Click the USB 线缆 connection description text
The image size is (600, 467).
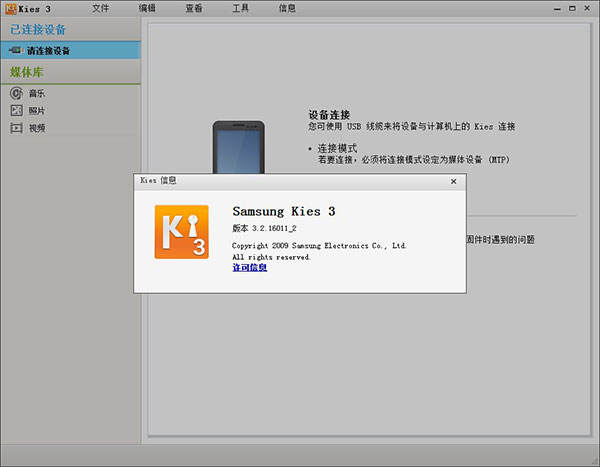click(x=412, y=127)
